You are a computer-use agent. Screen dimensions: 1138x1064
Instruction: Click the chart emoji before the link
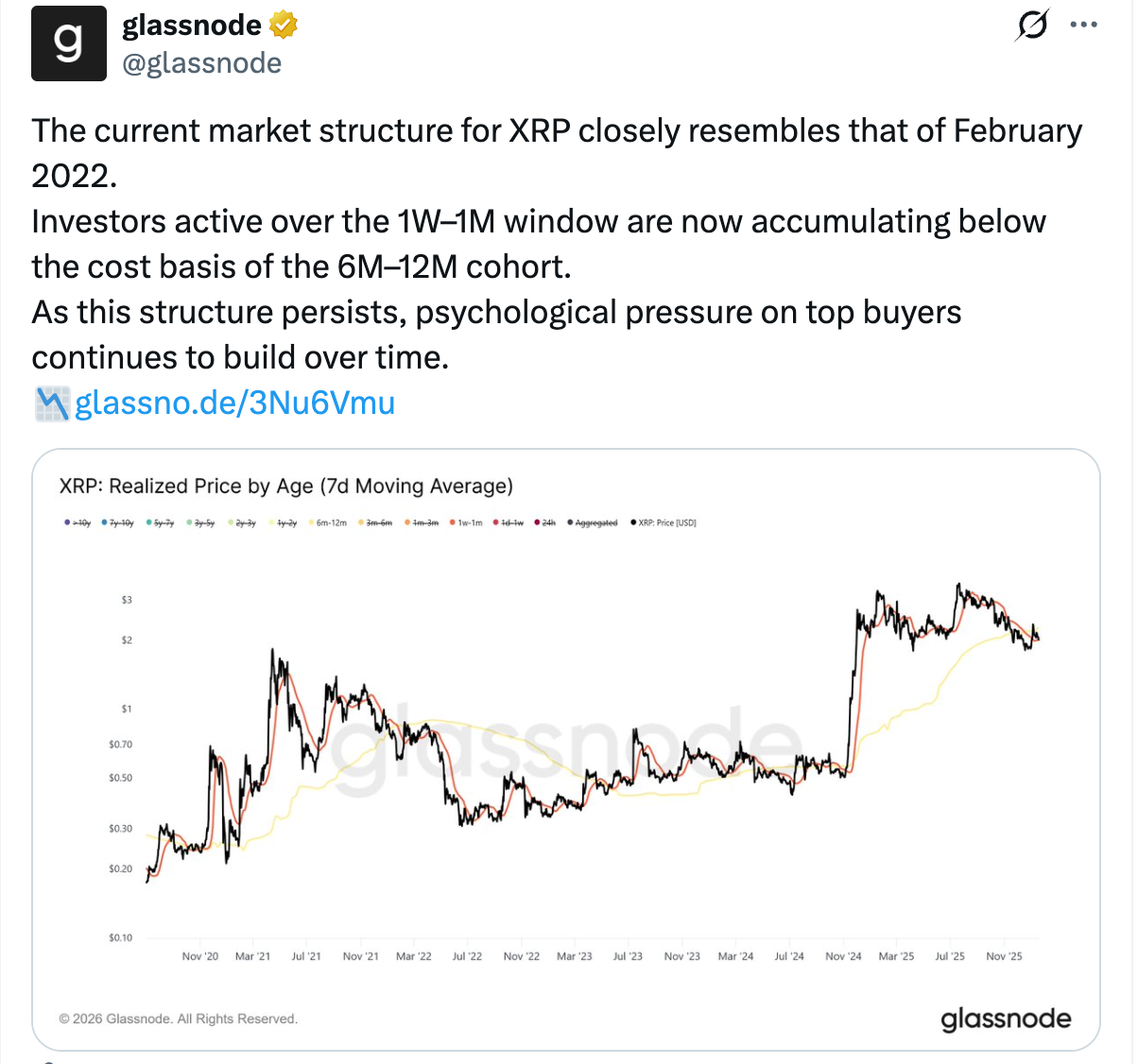pos(52,403)
